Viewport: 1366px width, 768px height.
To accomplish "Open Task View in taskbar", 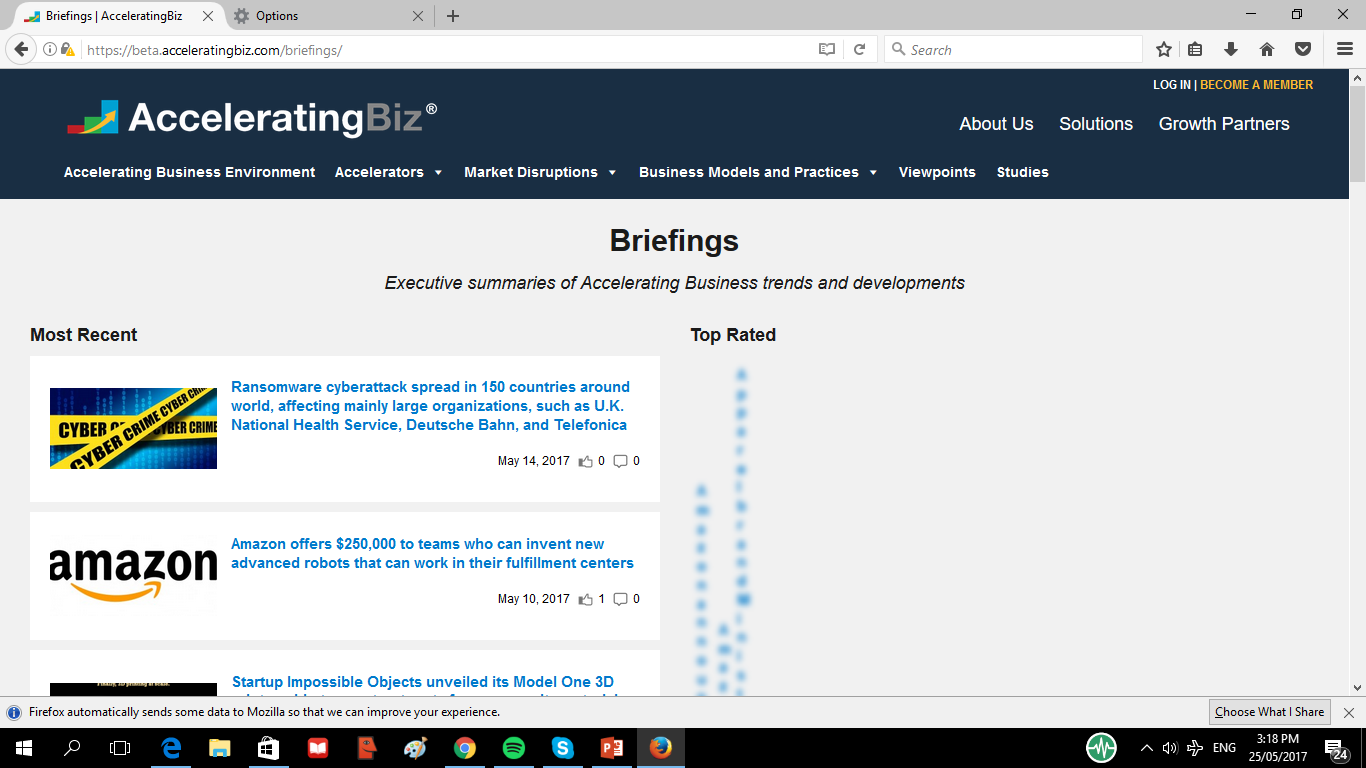I will pyautogui.click(x=120, y=747).
